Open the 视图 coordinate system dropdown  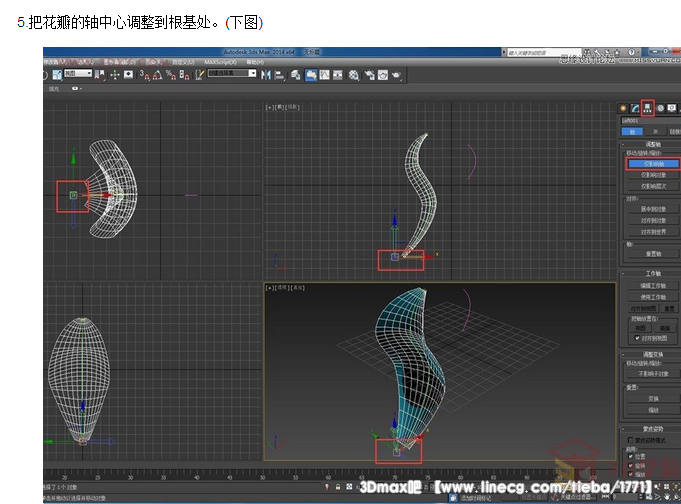pyautogui.click(x=79, y=73)
